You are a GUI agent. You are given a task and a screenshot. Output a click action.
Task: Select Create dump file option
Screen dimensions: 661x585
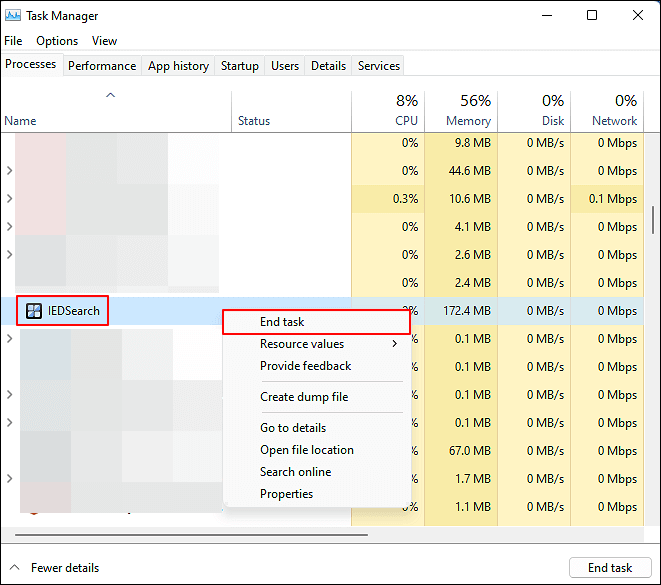pyautogui.click(x=304, y=397)
